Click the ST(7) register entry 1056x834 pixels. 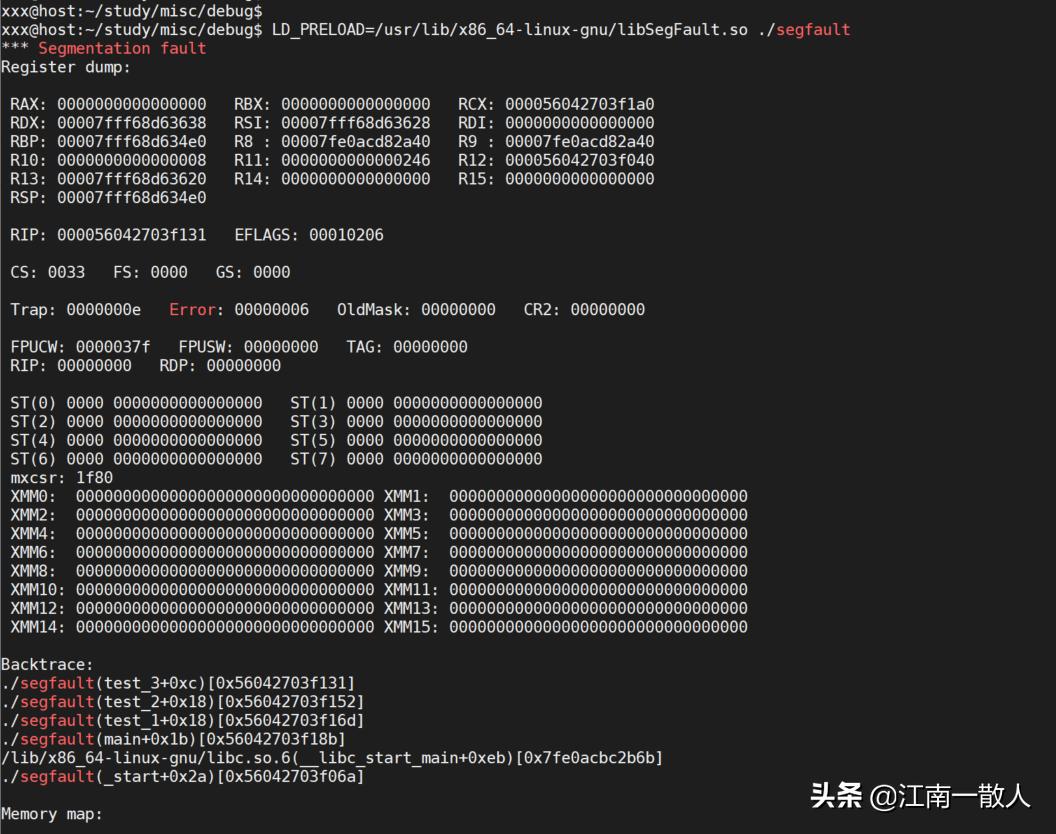click(416, 459)
